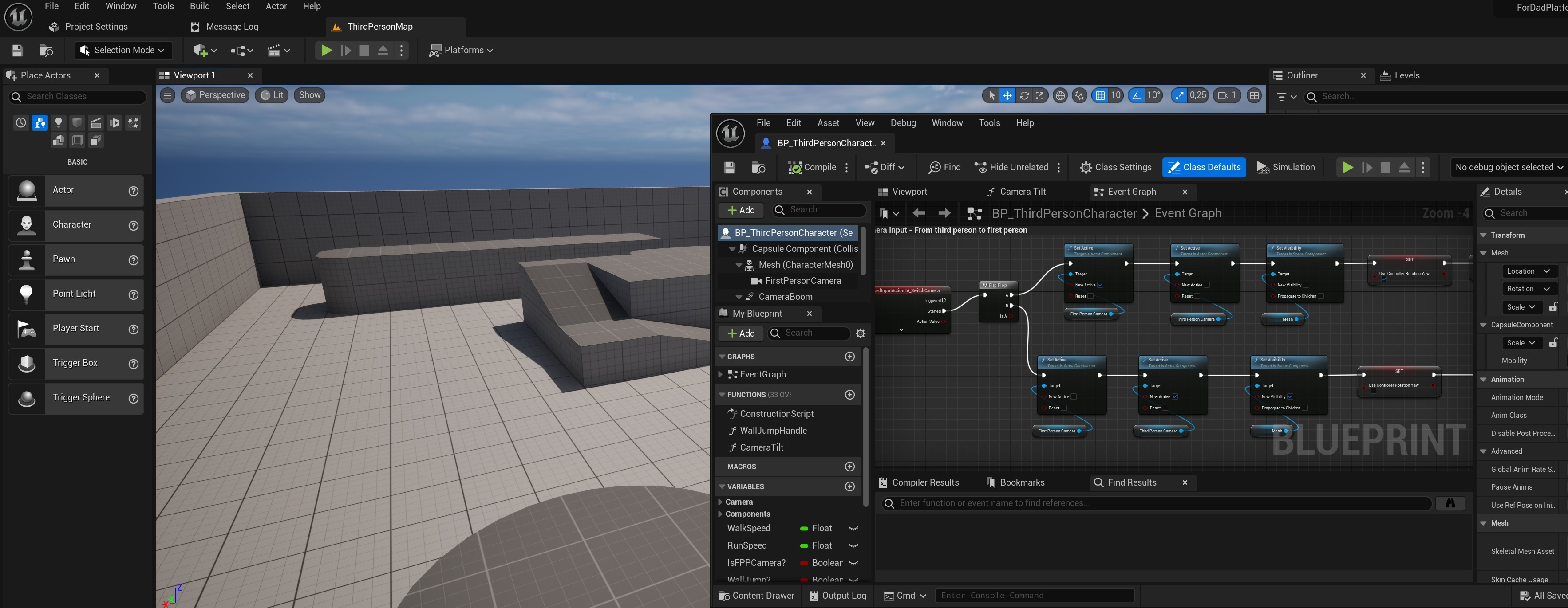Open the viewport hamburger options menu
1568x608 pixels.
(x=167, y=95)
